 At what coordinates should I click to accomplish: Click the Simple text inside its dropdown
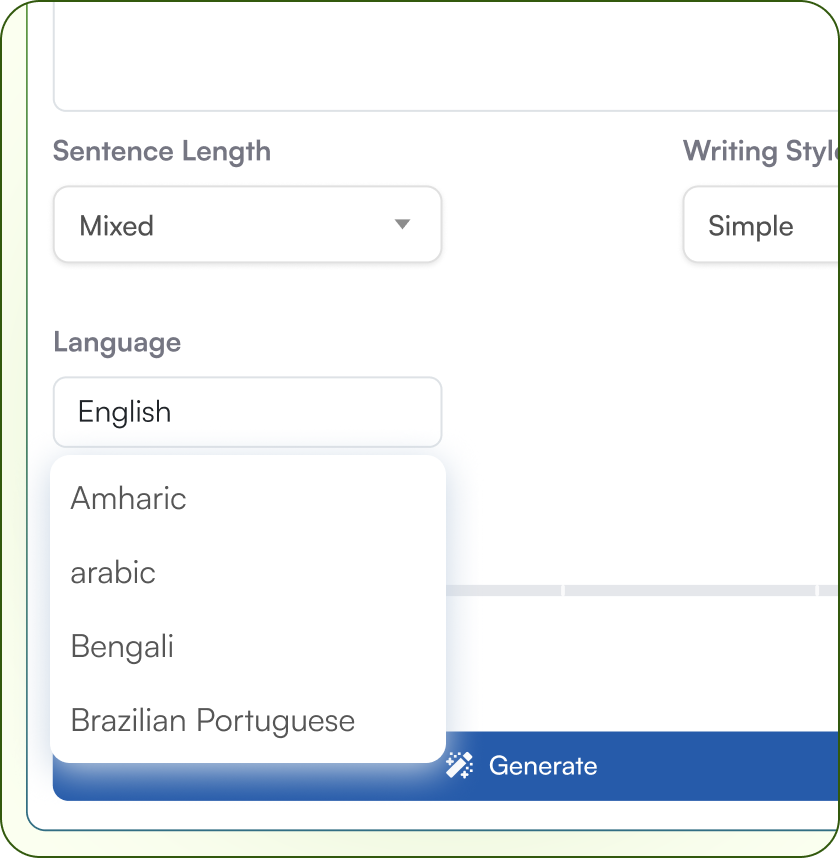point(748,225)
